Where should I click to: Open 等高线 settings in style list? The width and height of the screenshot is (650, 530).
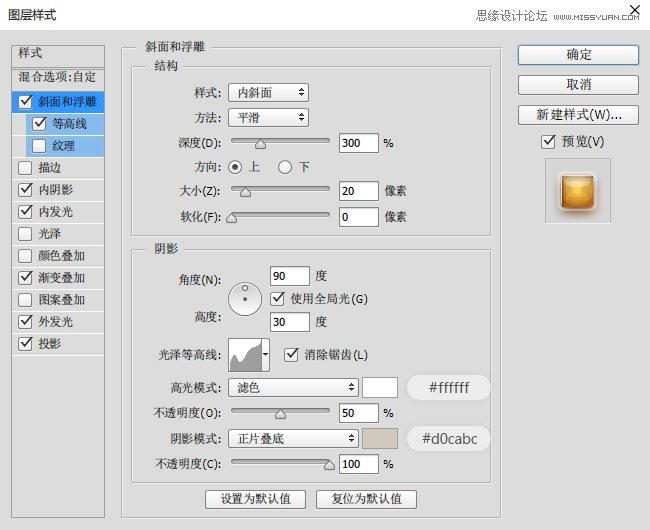[x=69, y=123]
